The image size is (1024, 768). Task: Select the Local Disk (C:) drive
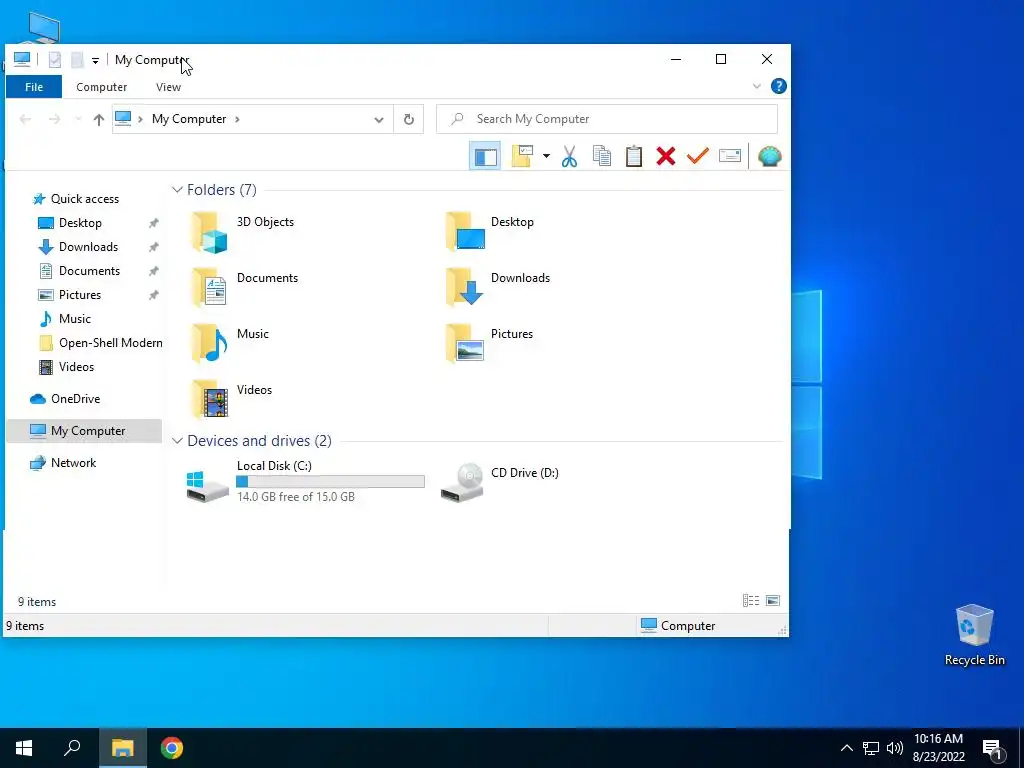point(305,482)
